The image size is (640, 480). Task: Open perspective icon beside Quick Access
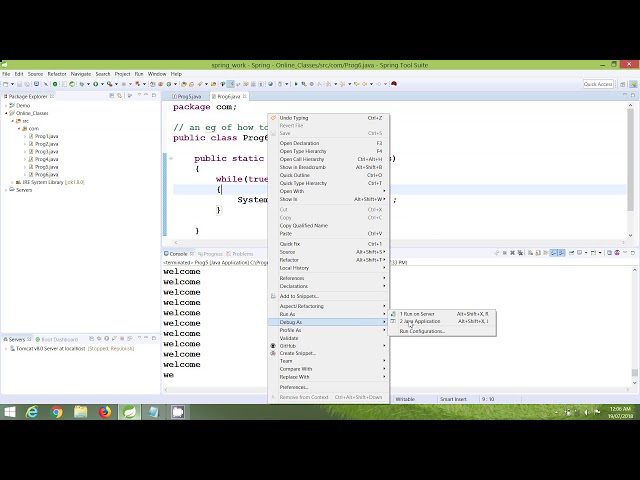tap(623, 84)
